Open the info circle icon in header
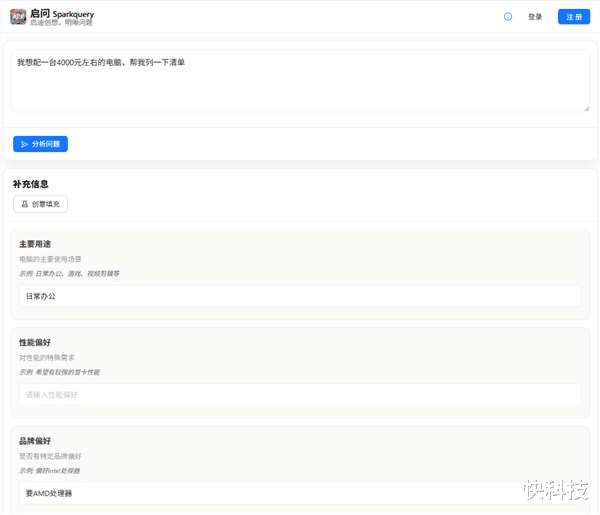This screenshot has height=515, width=600. [x=508, y=16]
